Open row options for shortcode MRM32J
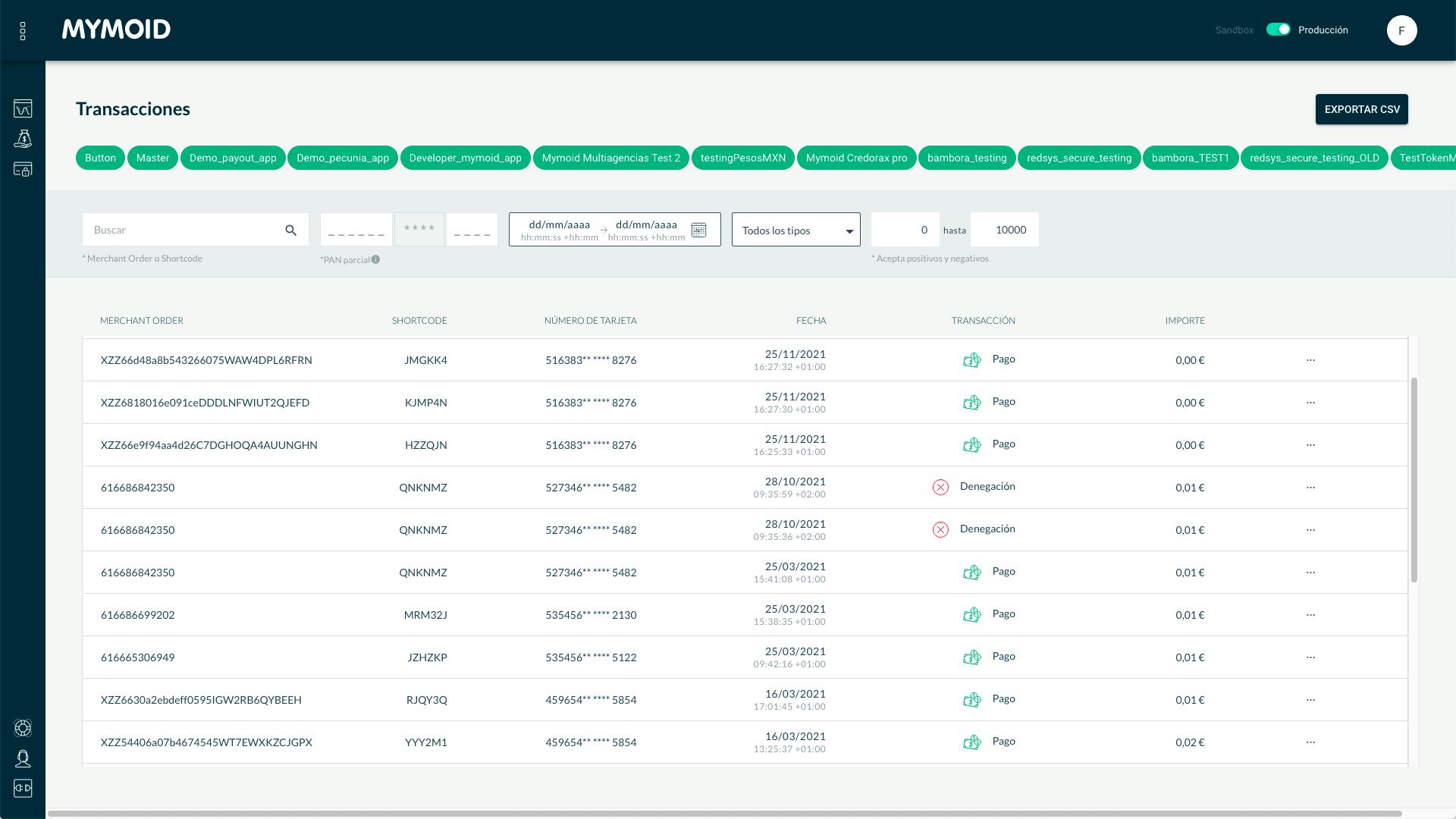This screenshot has width=1456, height=819. click(x=1310, y=615)
